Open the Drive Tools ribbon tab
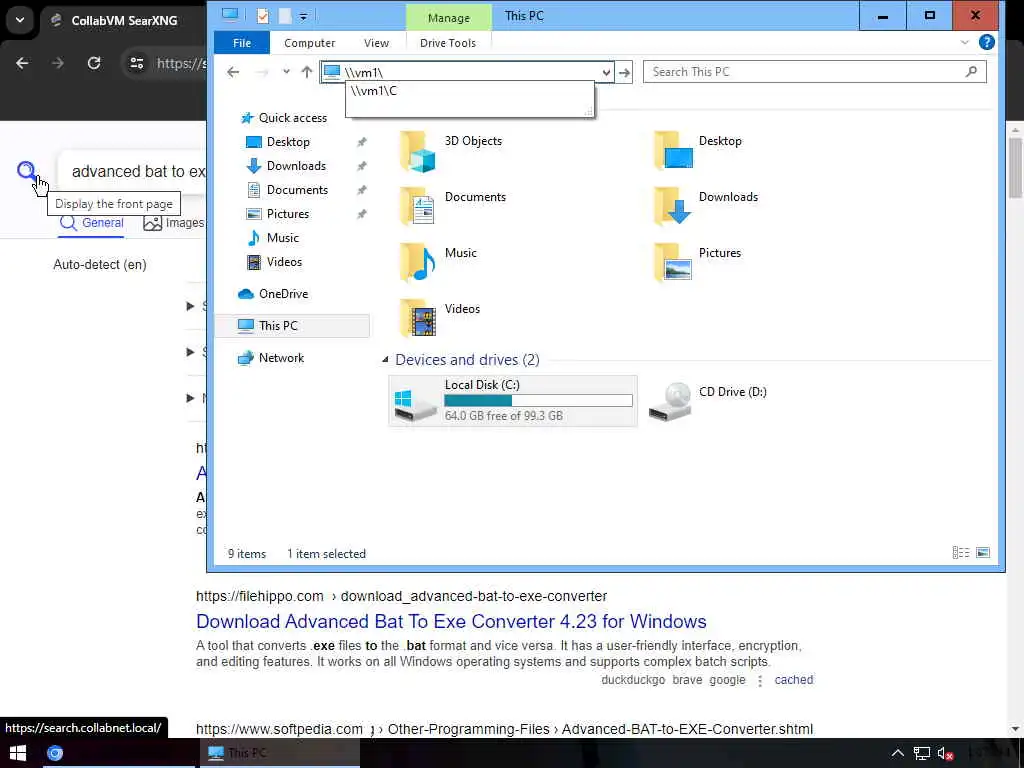Screen dimensions: 1024x768 pyautogui.click(x=448, y=42)
